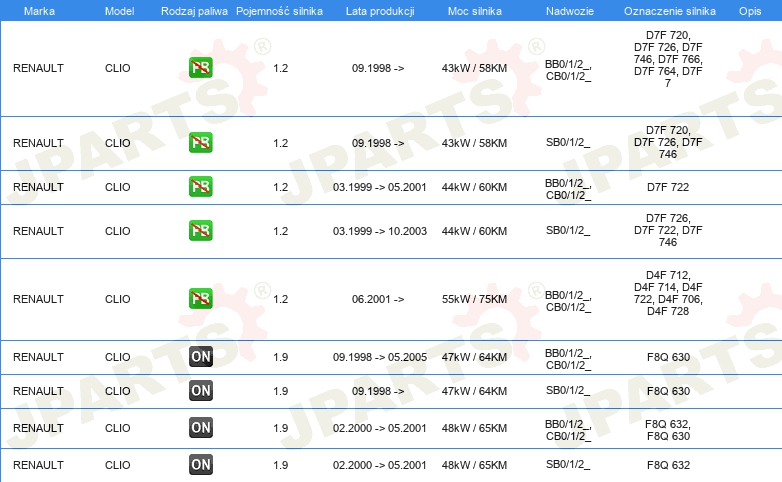Select the BB0/1/2_, CB0/1/2_ body cell in the 55kW row

coord(568,301)
